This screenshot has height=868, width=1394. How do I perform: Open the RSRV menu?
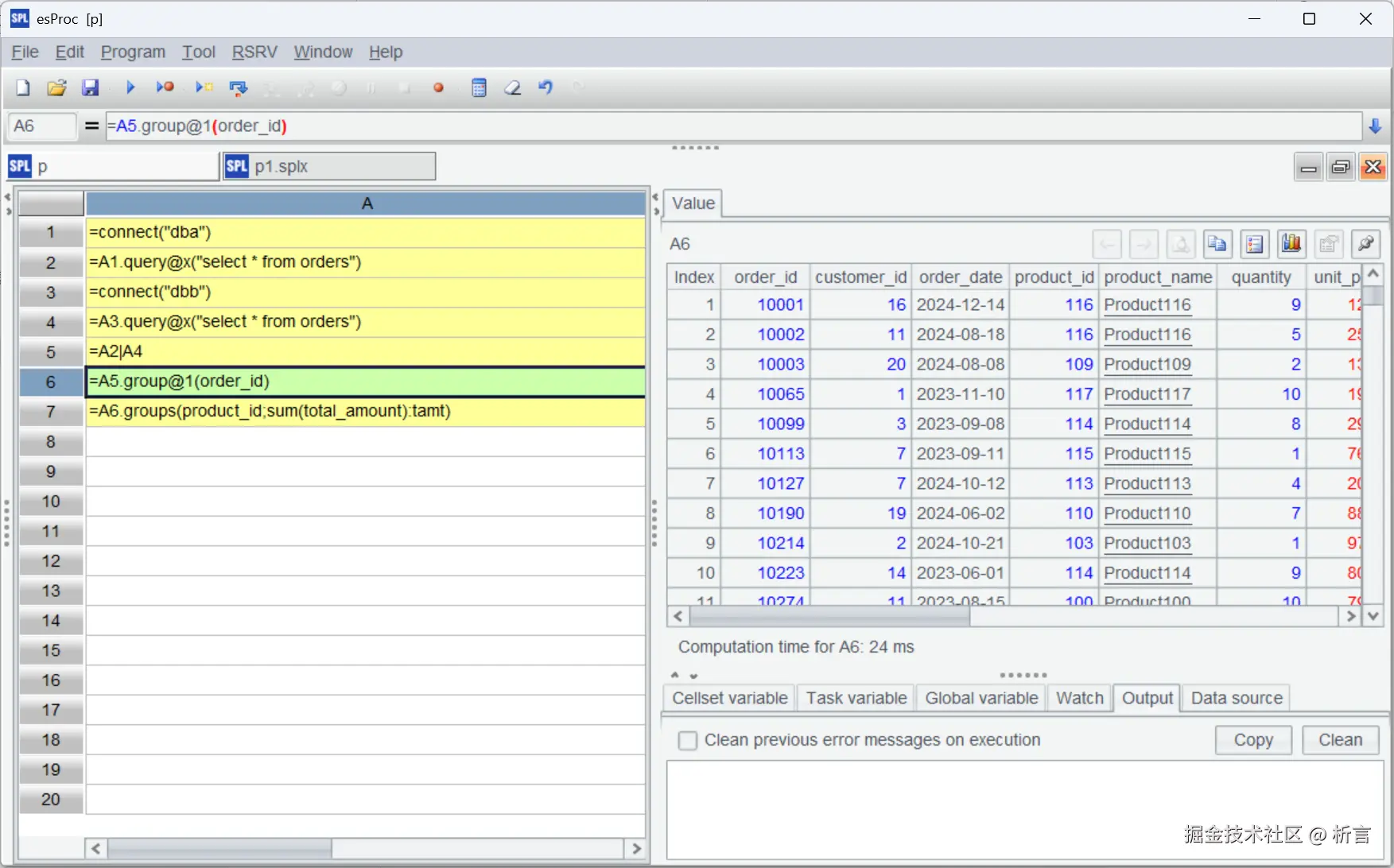tap(254, 52)
